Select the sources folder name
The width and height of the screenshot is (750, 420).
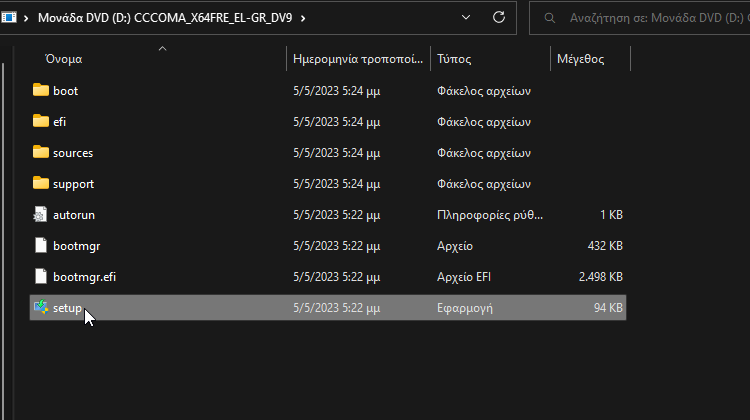73,153
